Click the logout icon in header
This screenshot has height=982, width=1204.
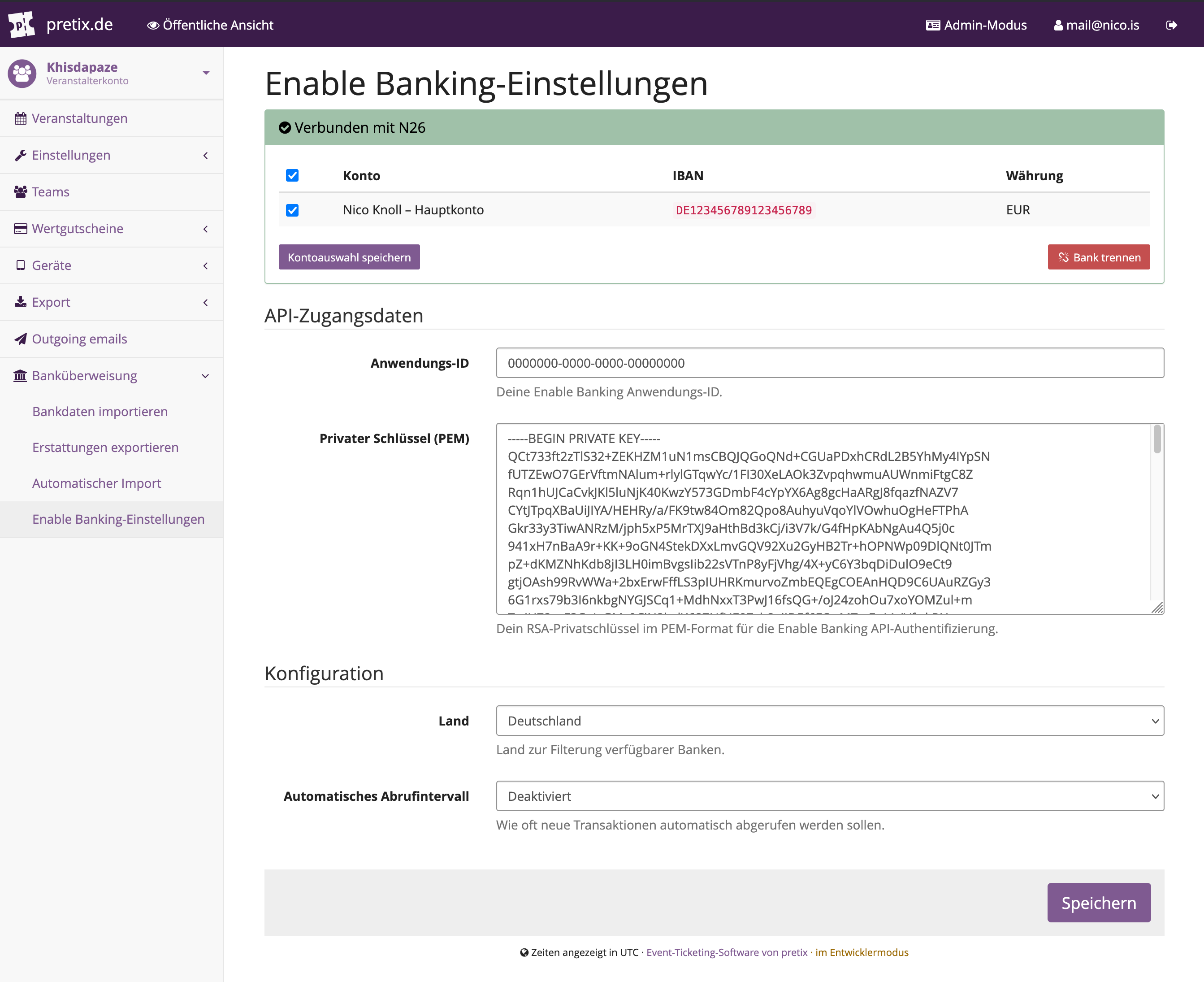[1171, 25]
